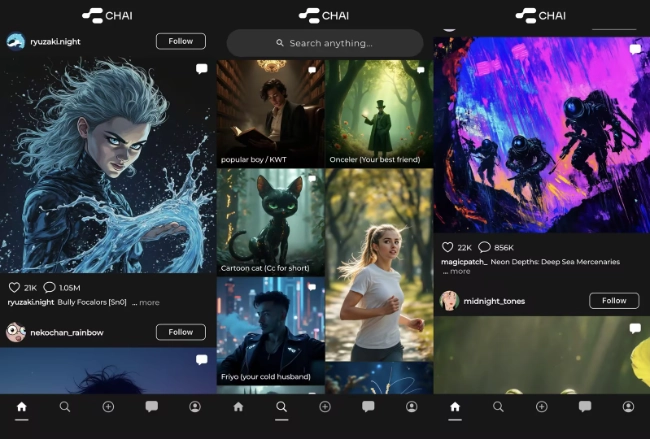650x439 pixels.
Task: Like the ryuzaki.night post with heart icon
Action: 14,288
